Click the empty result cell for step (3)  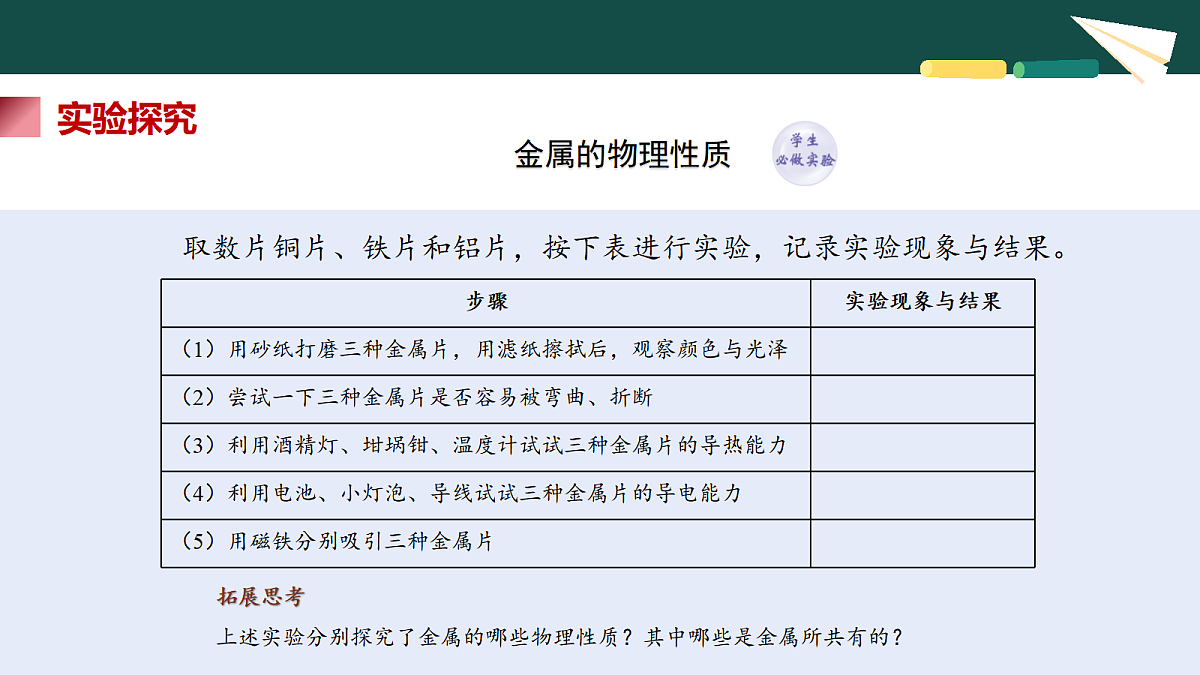point(922,447)
